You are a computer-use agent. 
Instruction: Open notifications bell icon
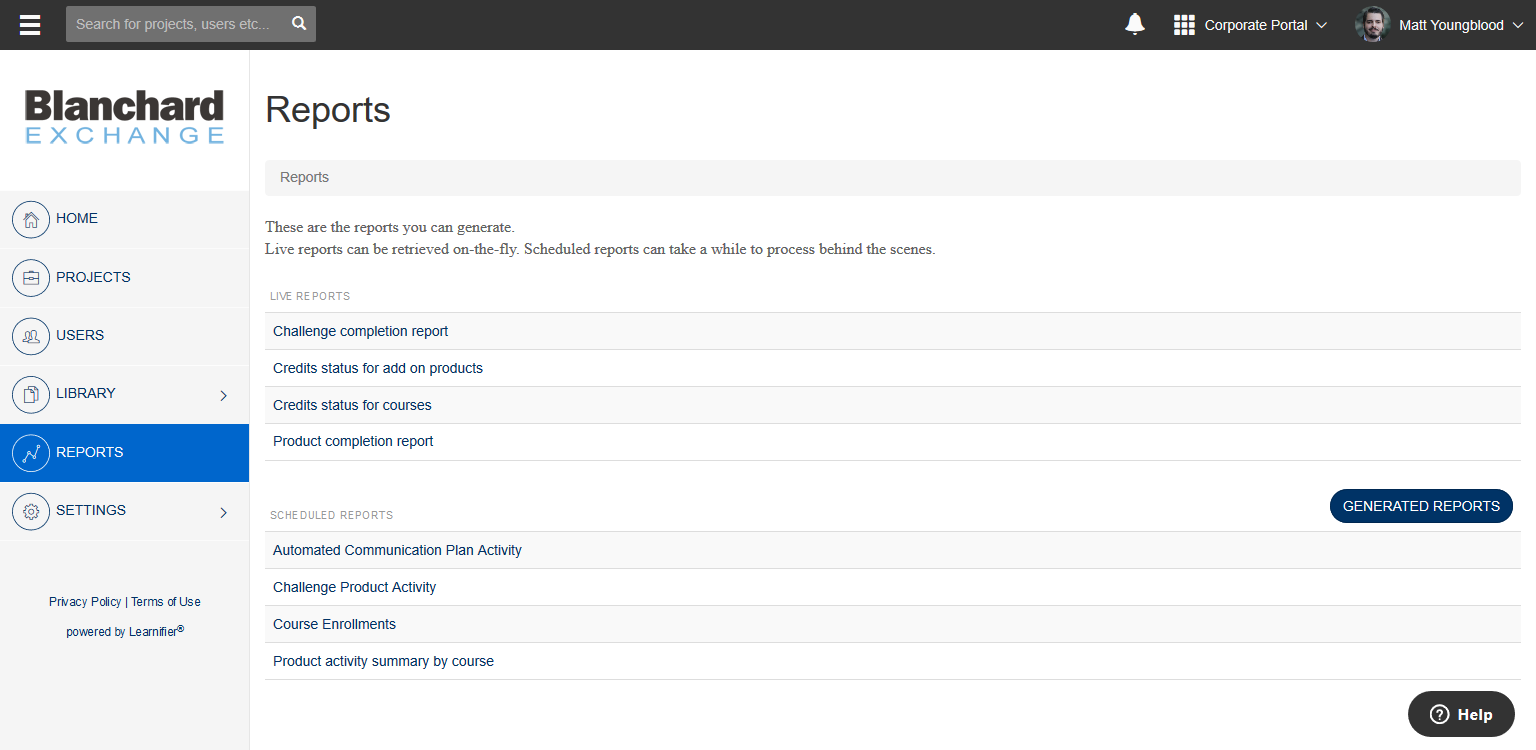click(x=1135, y=25)
